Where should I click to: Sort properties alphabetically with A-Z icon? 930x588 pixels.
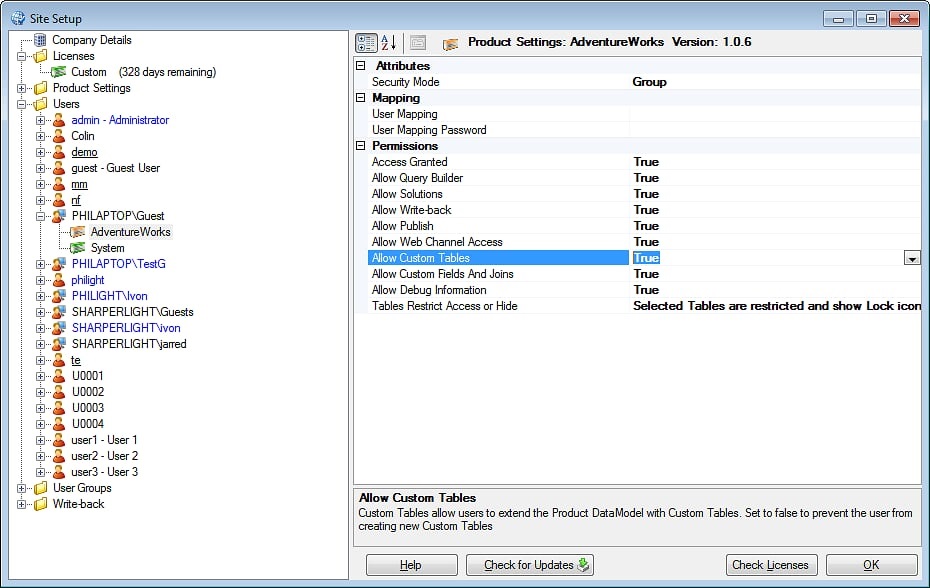pyautogui.click(x=388, y=43)
